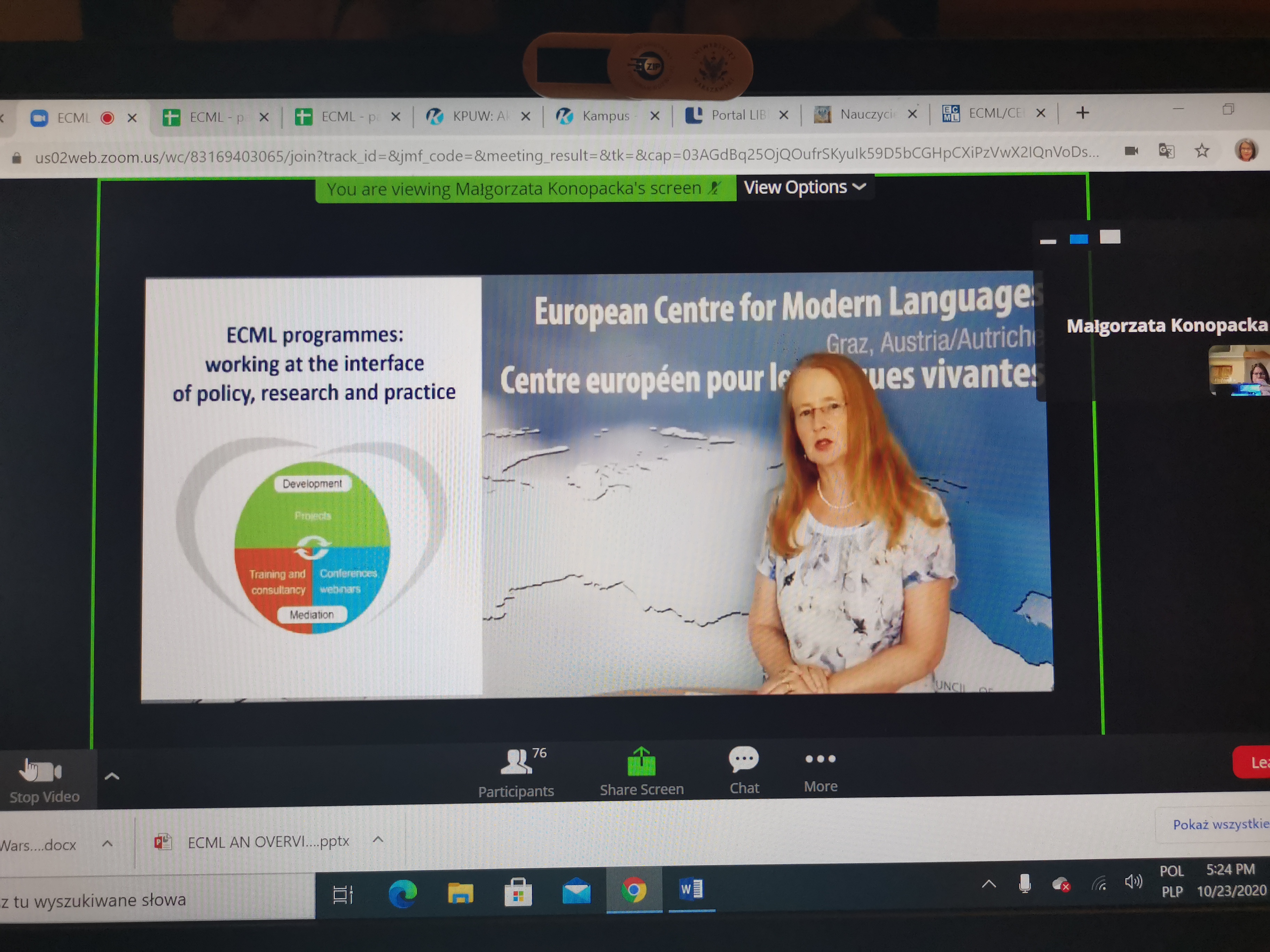Open the Mail app from the taskbar
The image size is (1270, 952).
coord(576,891)
